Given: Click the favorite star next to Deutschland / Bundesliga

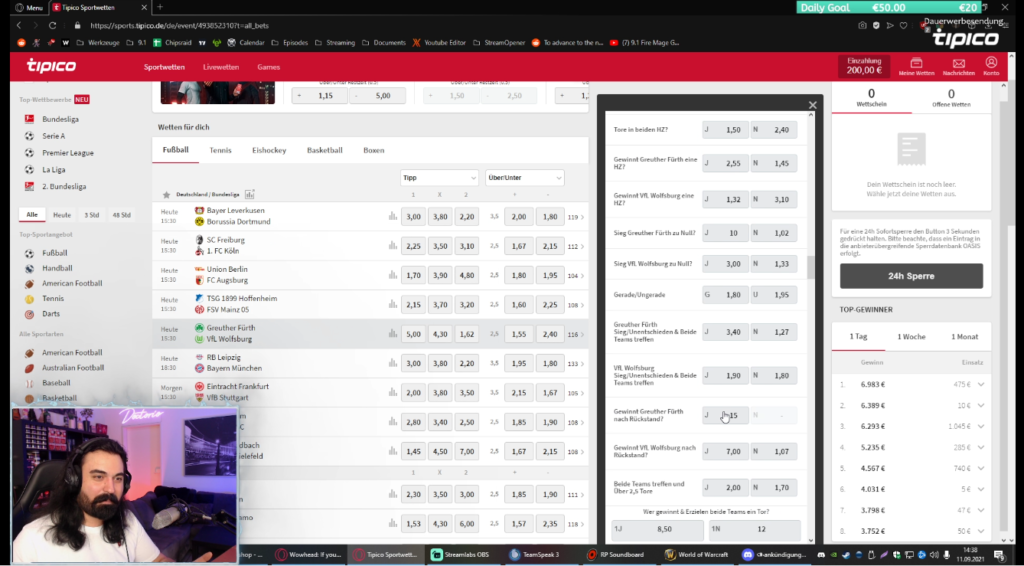Looking at the screenshot, I should click(x=166, y=195).
